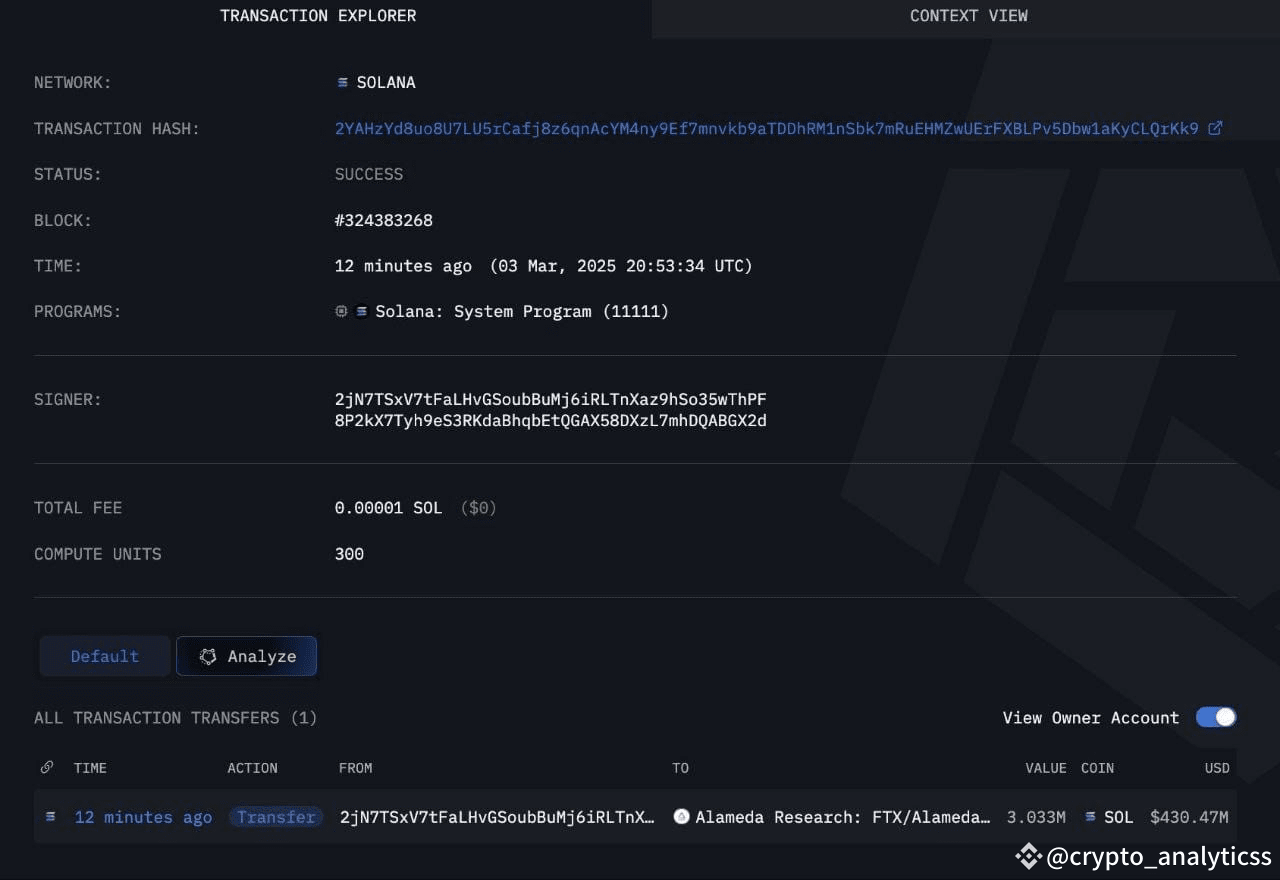Click the Solana logo beside the SOLANA network name

[x=343, y=83]
